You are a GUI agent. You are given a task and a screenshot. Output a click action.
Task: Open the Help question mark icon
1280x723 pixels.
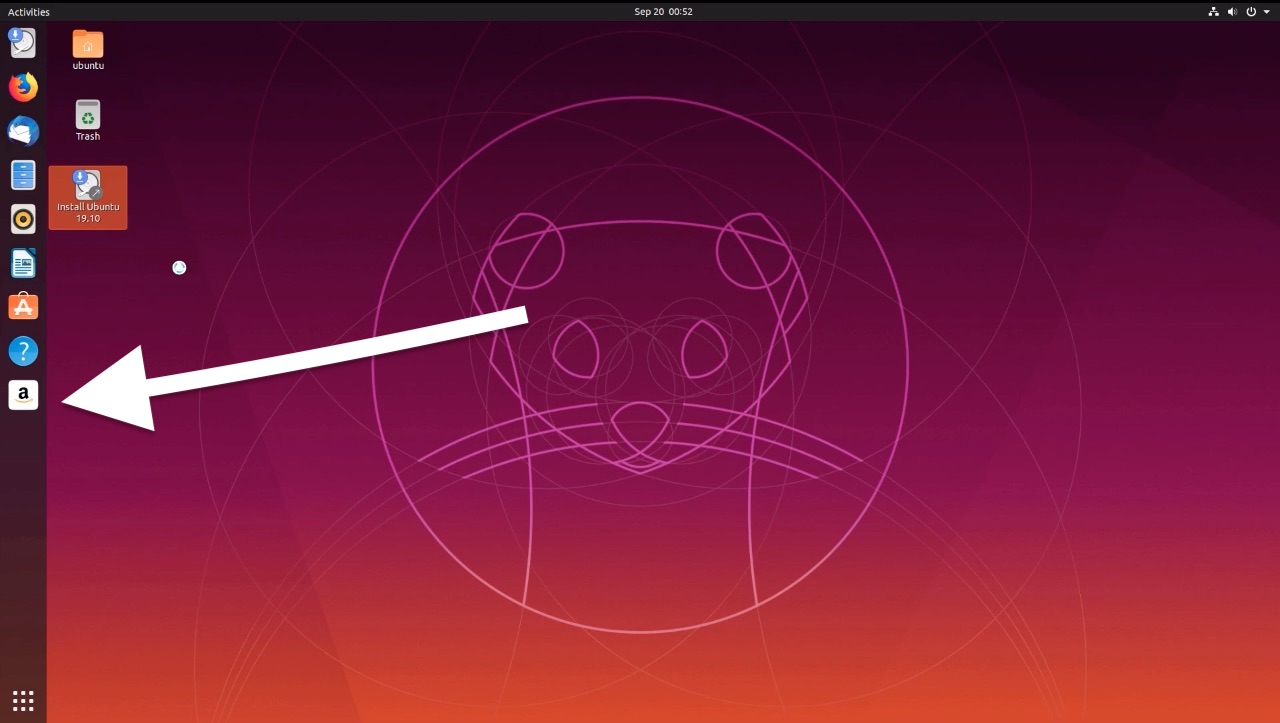23,351
